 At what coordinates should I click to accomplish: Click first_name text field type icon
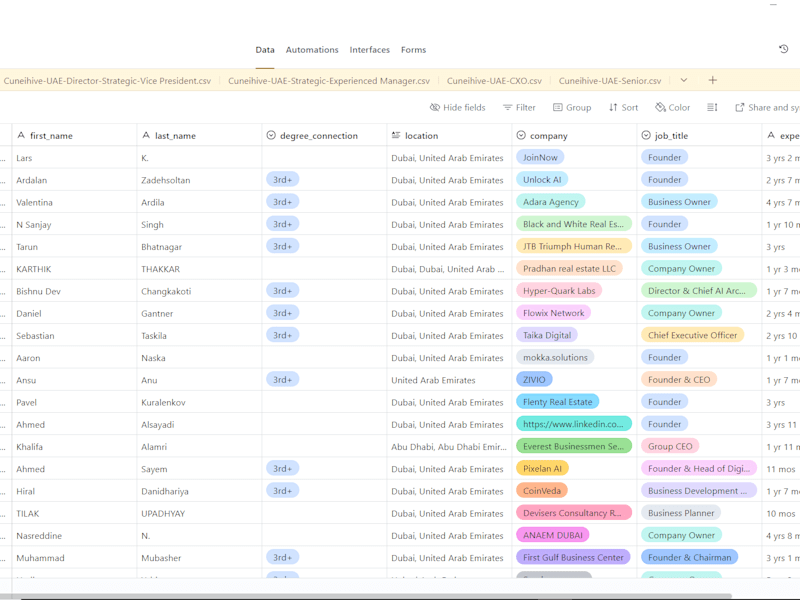[21, 135]
